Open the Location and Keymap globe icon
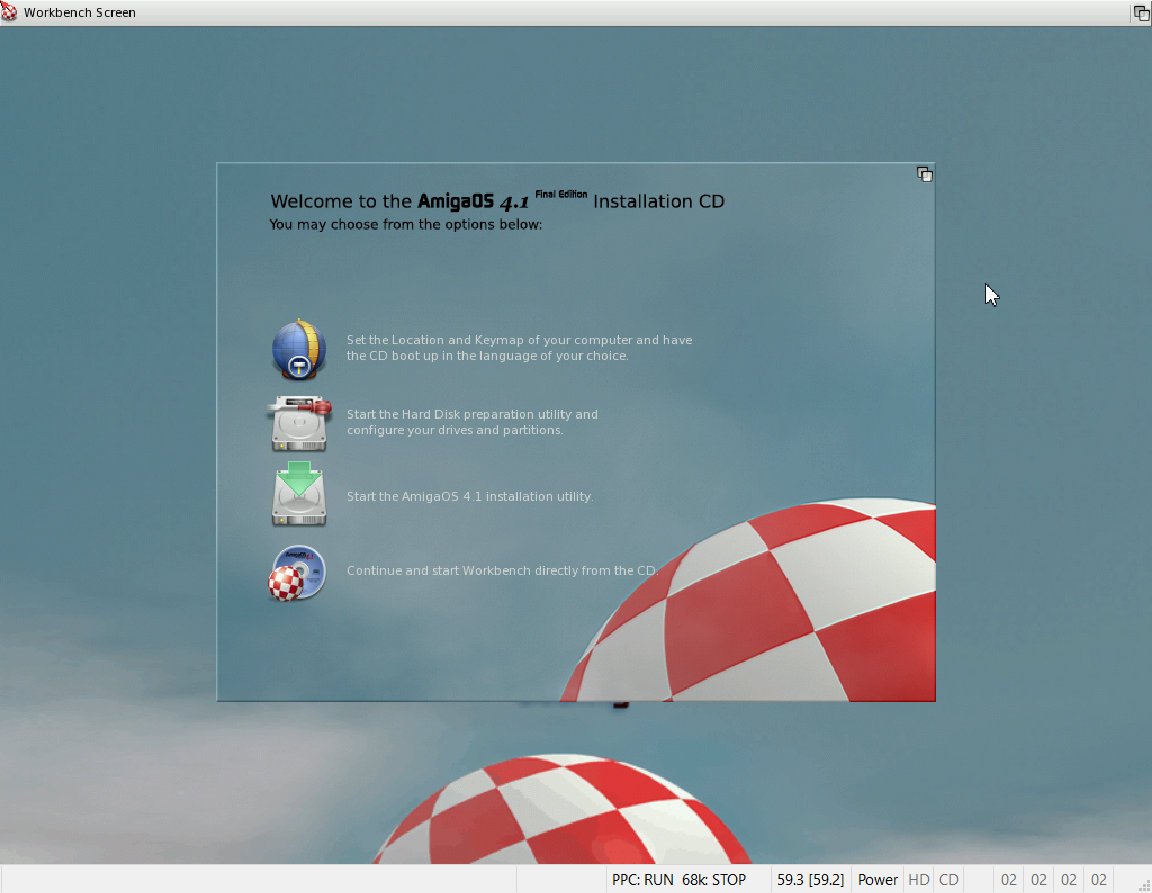1152x893 pixels. point(298,348)
